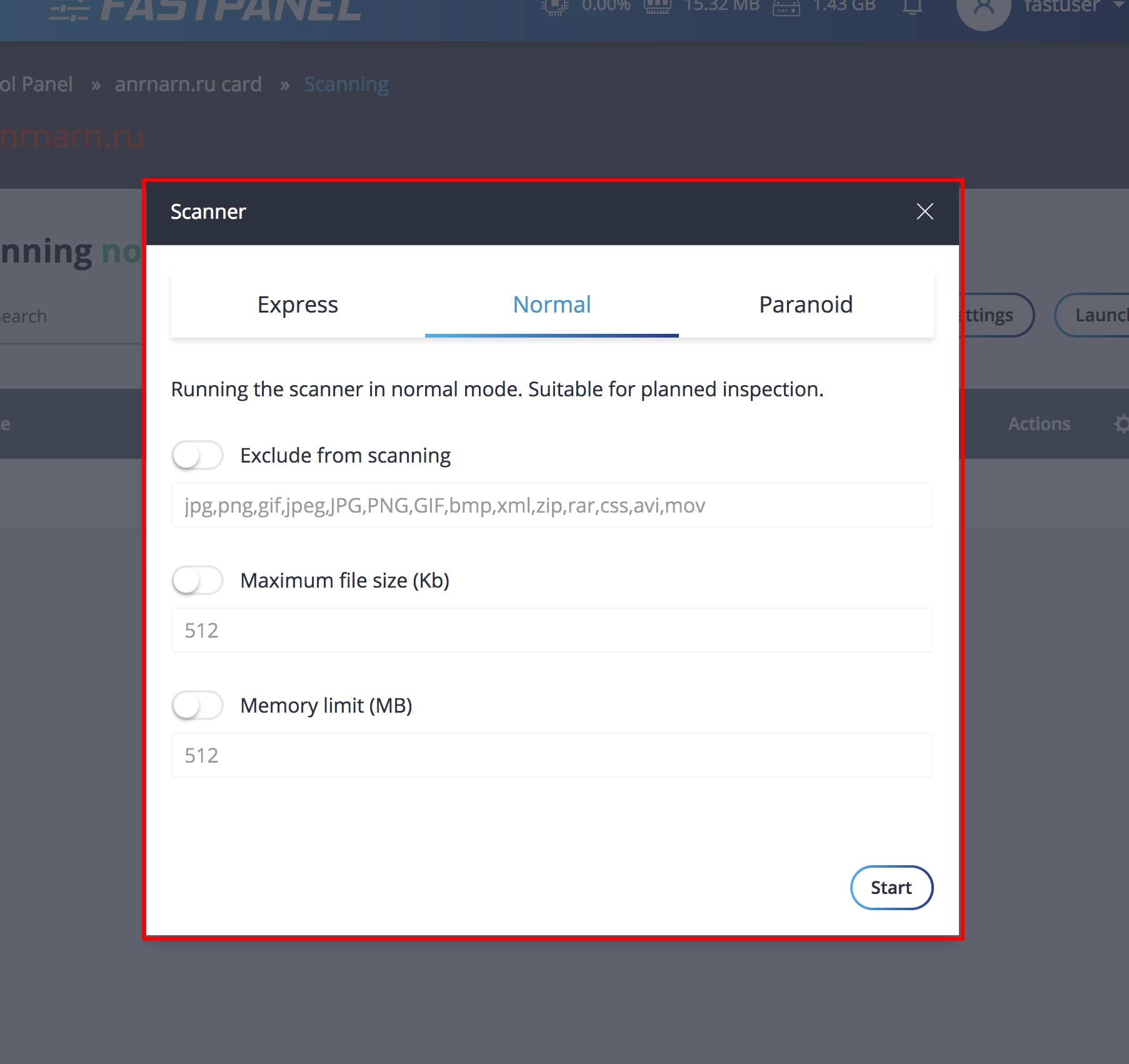Go to Control Panel breadcrumb
The height and width of the screenshot is (1064, 1129).
(36, 84)
